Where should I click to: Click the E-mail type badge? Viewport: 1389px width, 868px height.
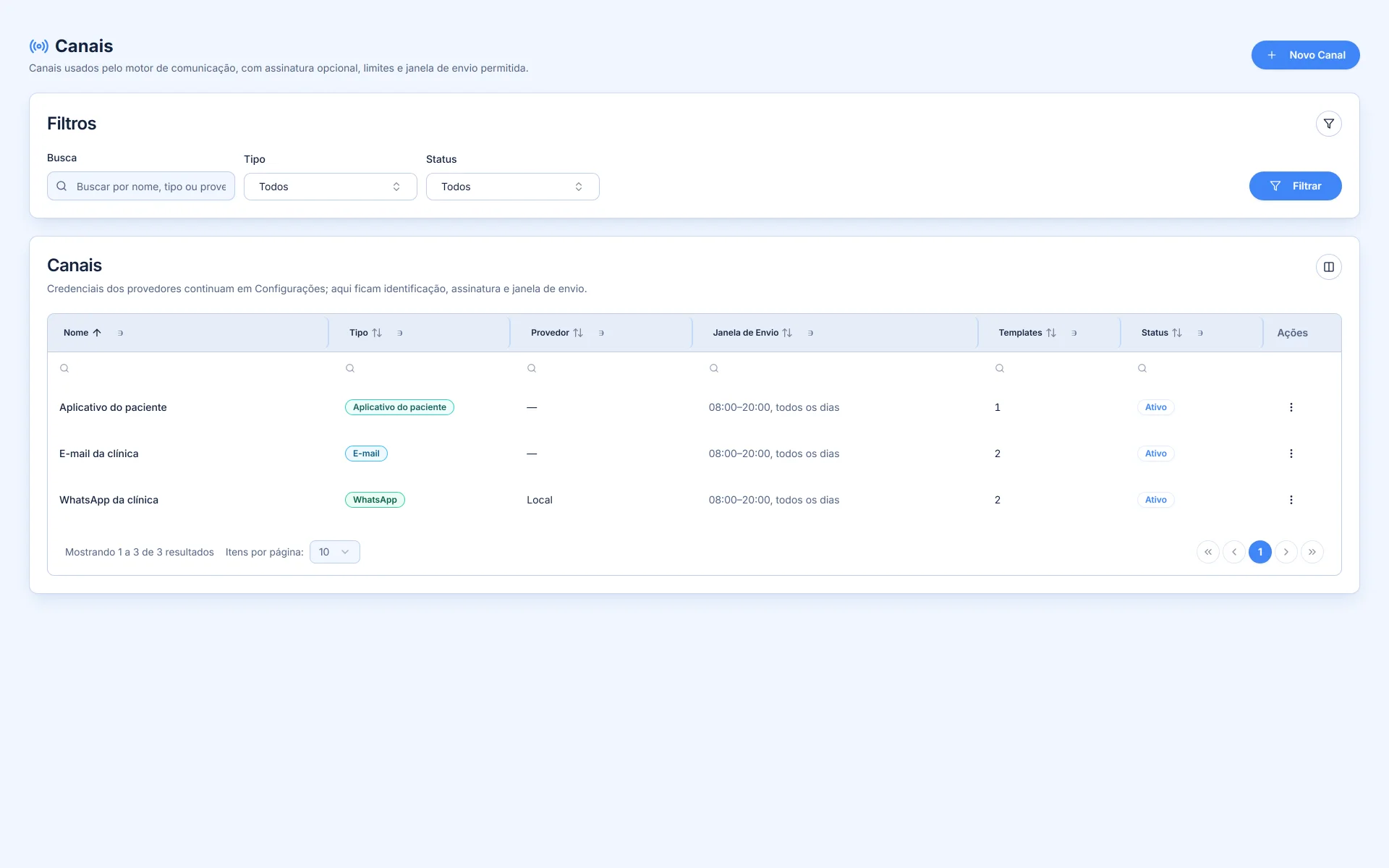click(x=366, y=454)
